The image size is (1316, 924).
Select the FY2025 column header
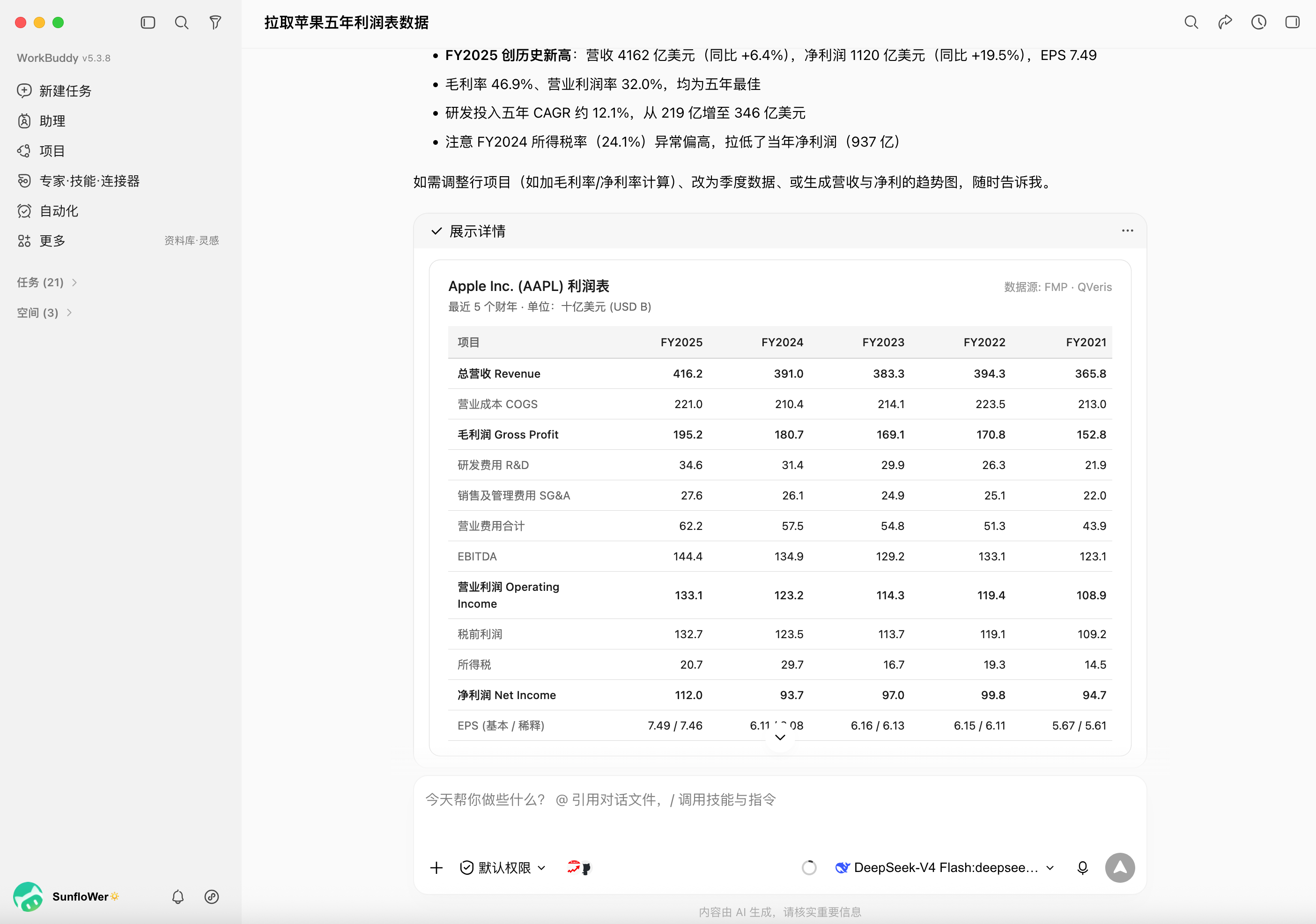pos(681,343)
